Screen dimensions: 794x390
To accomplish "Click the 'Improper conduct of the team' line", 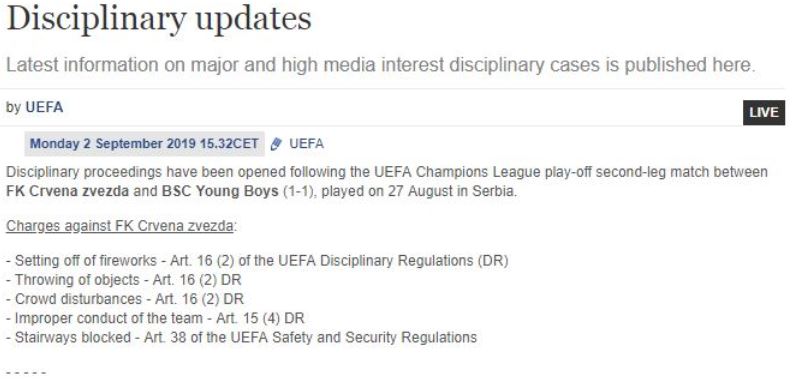I will [155, 319].
